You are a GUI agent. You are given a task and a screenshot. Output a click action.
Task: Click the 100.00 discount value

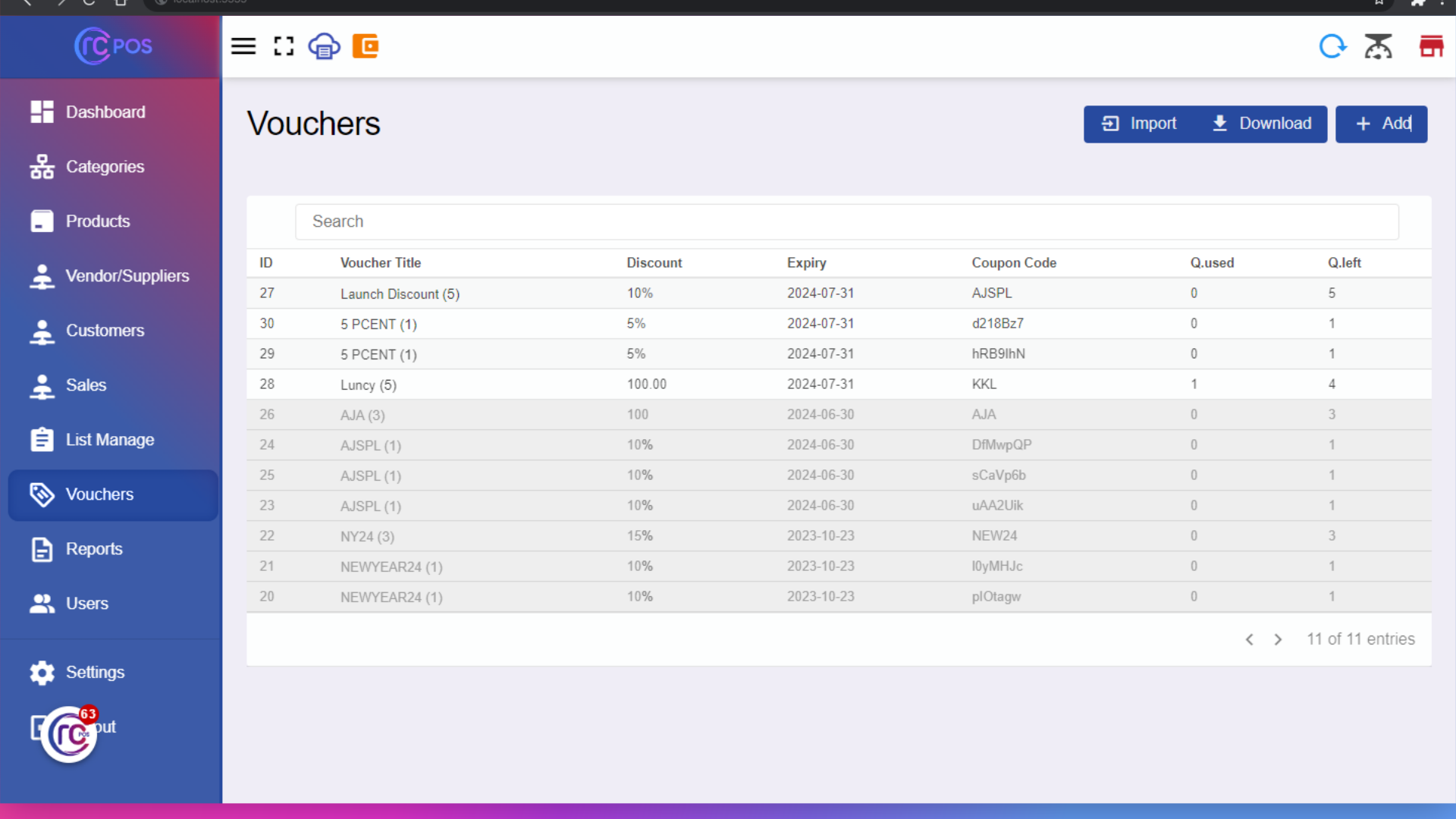point(647,384)
